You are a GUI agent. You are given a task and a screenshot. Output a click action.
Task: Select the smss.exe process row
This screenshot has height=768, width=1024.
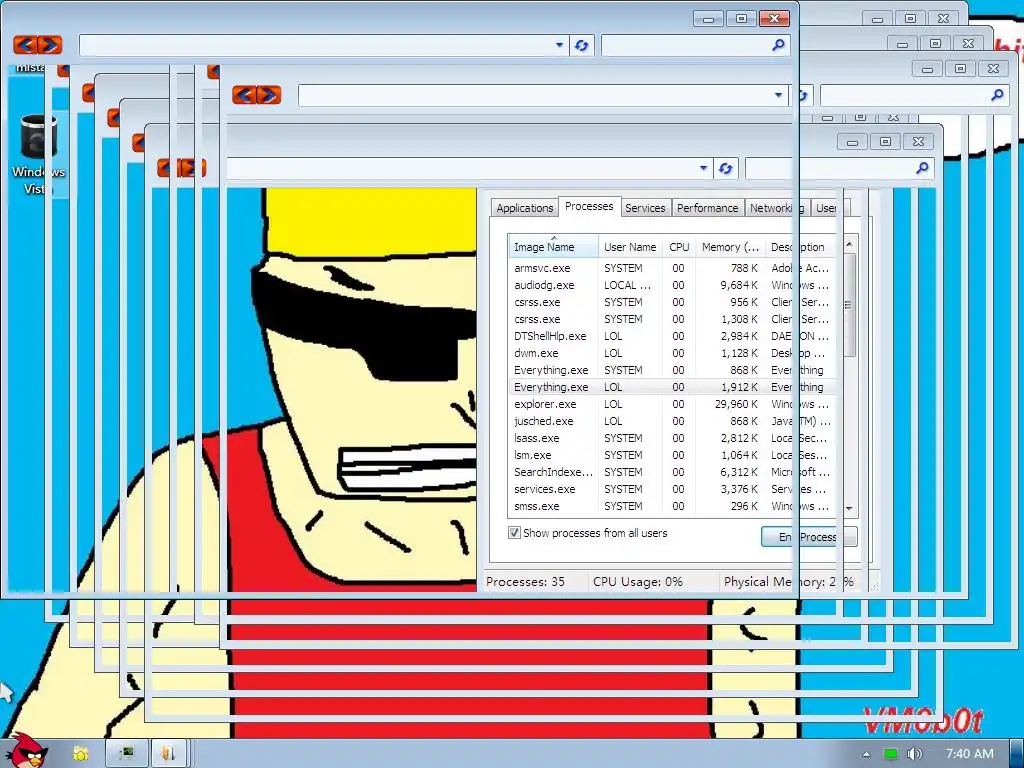[673, 505]
